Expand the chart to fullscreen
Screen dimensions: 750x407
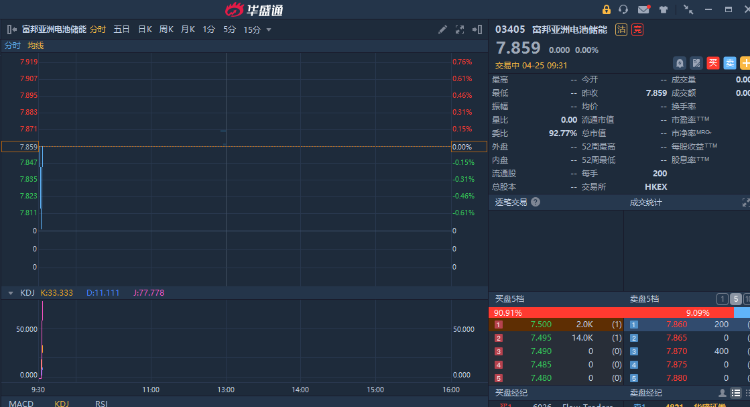tap(459, 30)
